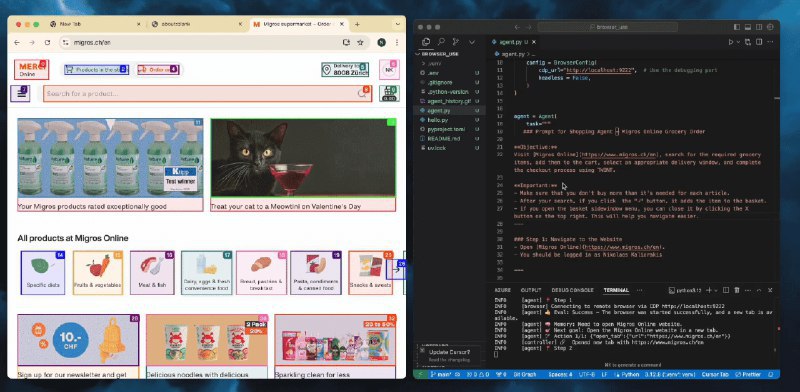Select Python language mode in status bar
800x392 pixels.
tap(628, 374)
